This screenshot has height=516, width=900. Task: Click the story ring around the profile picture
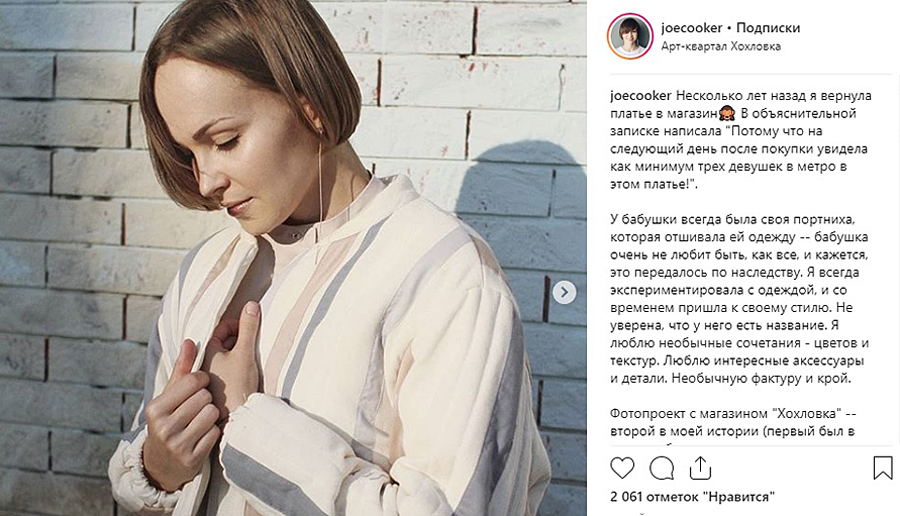630,36
